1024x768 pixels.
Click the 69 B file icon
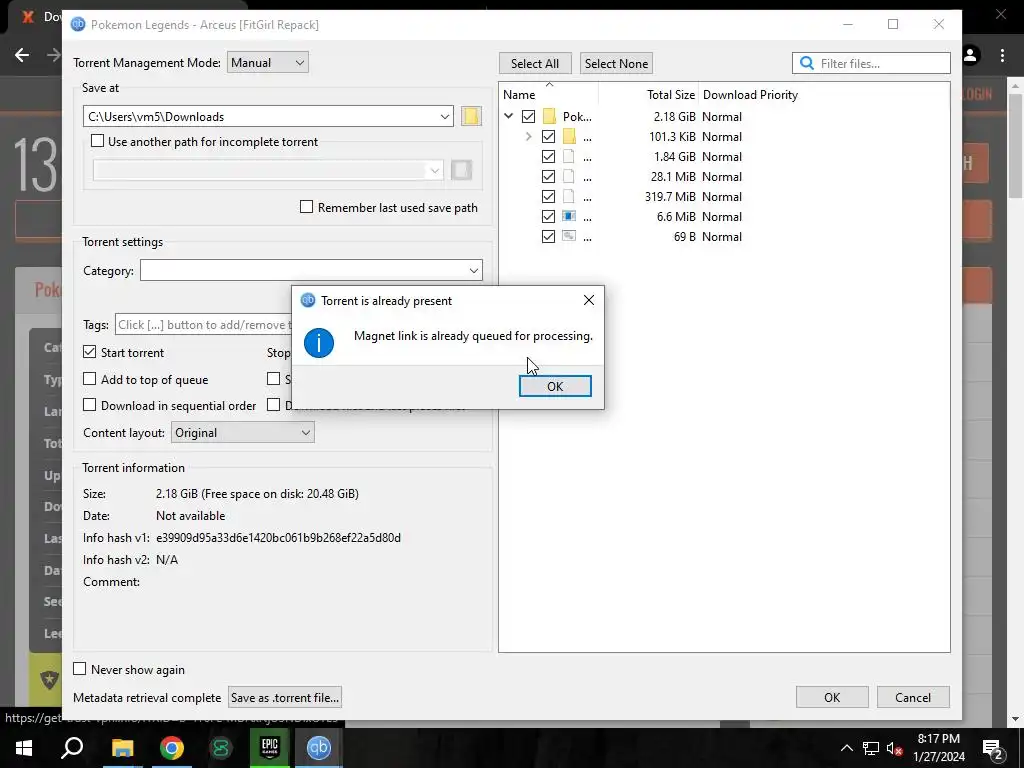click(x=569, y=236)
